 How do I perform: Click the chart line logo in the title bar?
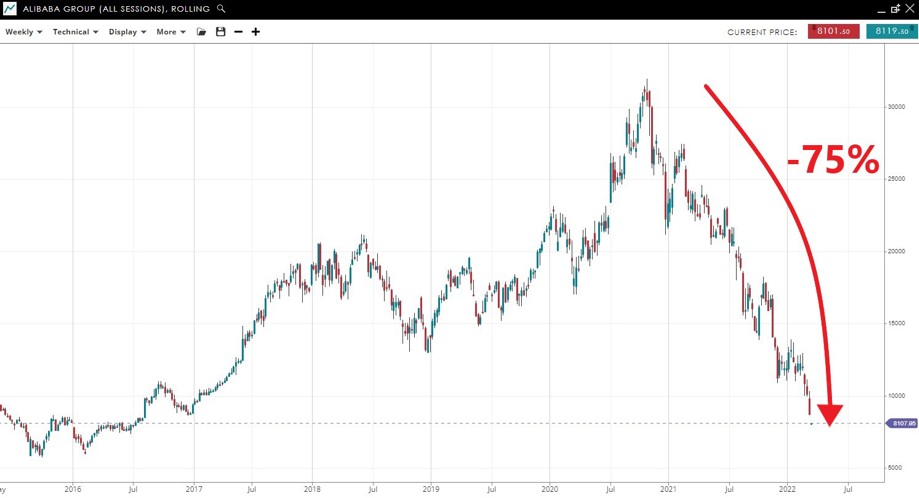[x=9, y=9]
